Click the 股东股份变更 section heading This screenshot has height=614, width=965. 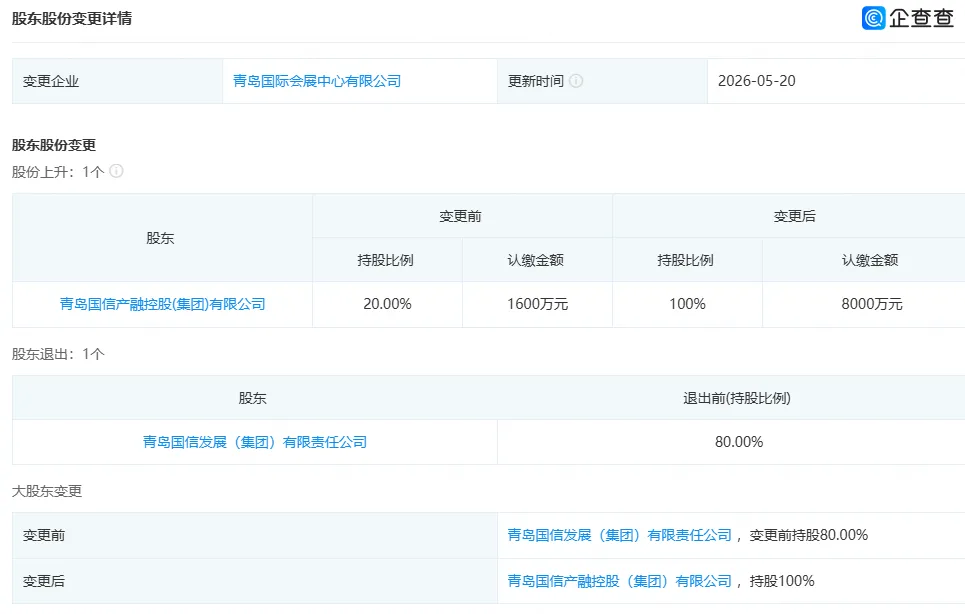(54, 145)
